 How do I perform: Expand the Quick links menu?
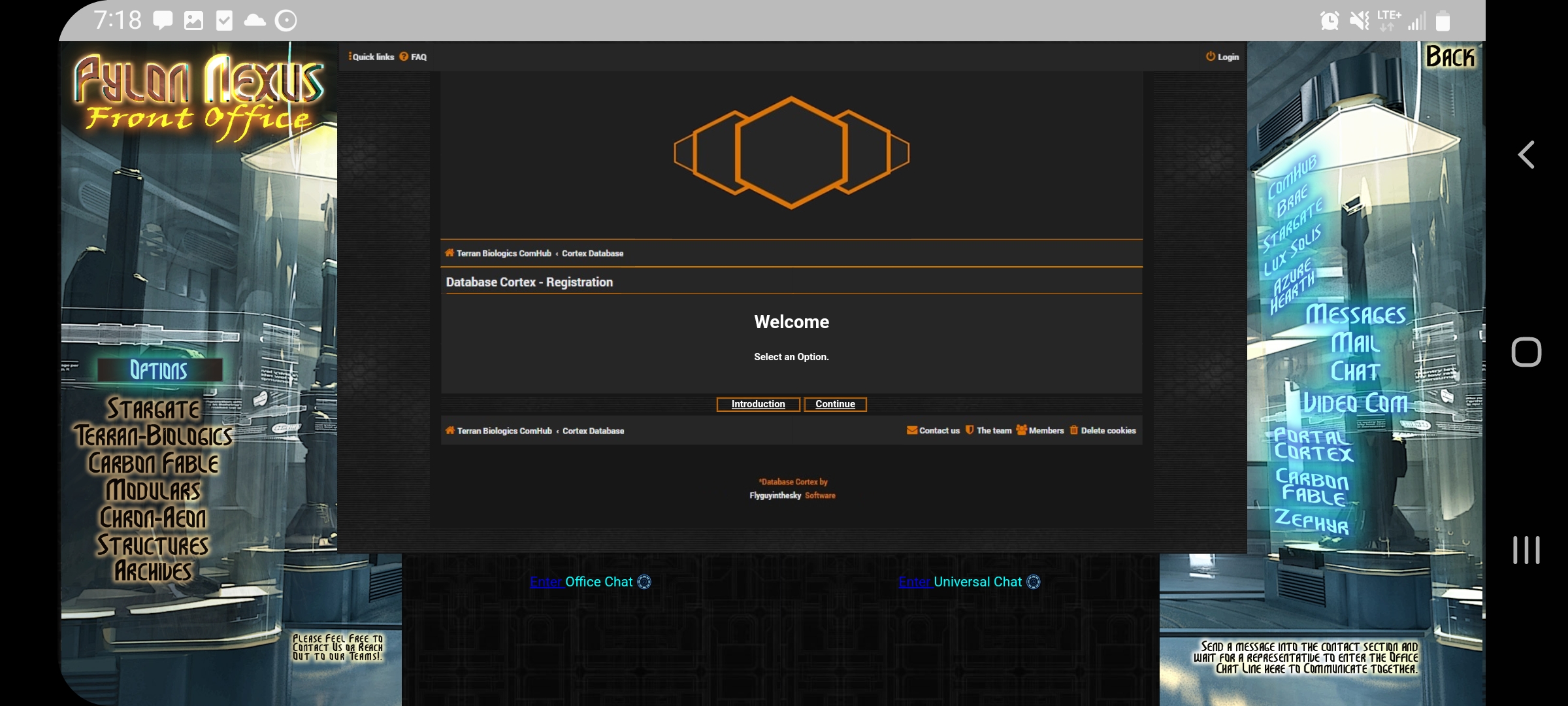(371, 57)
